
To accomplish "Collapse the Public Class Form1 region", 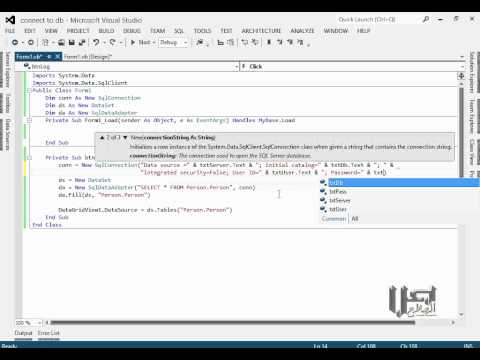I will (x=29, y=90).
